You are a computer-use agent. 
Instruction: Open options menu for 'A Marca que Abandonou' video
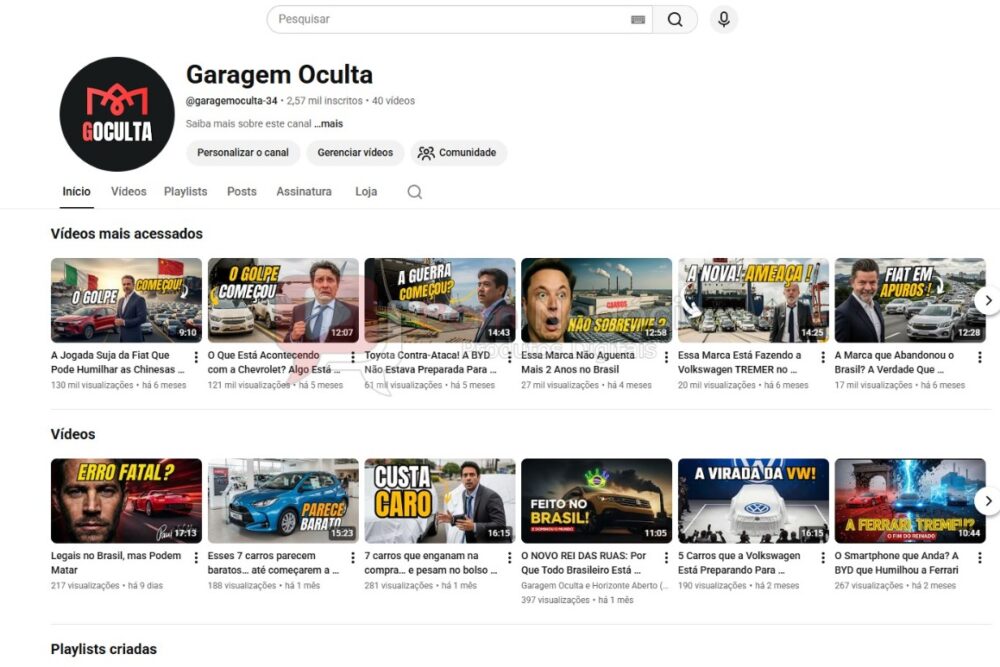click(980, 357)
